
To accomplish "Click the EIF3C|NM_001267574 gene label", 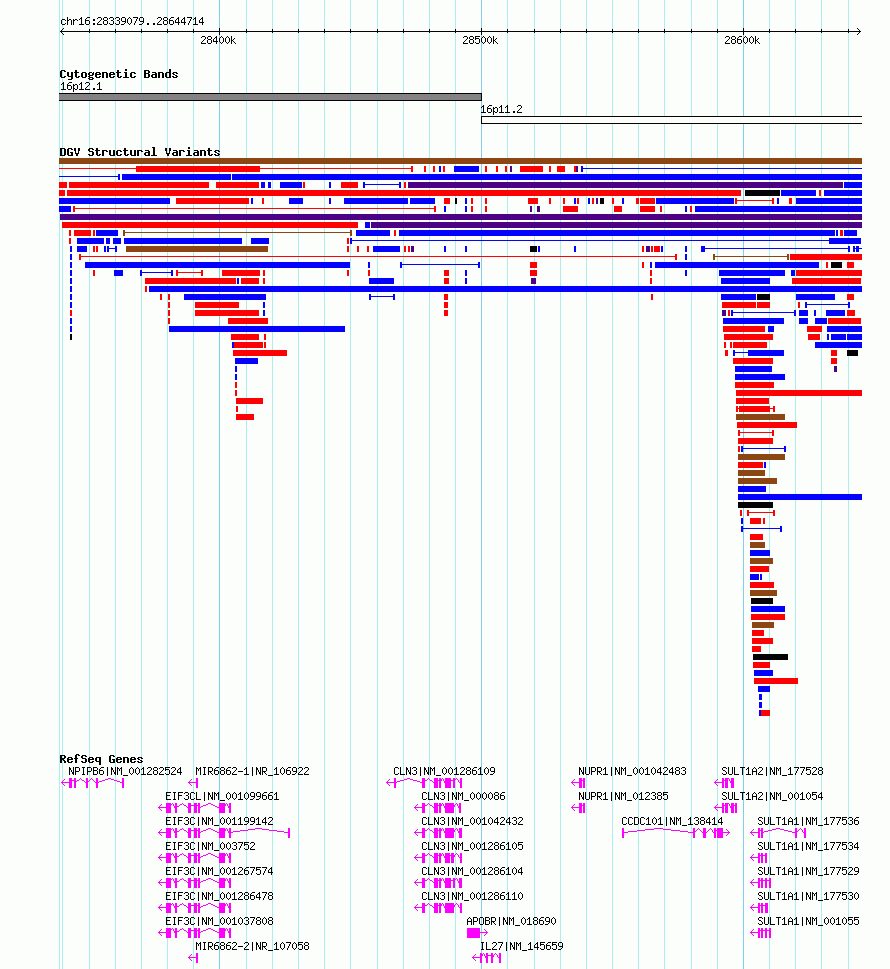I will [219, 871].
